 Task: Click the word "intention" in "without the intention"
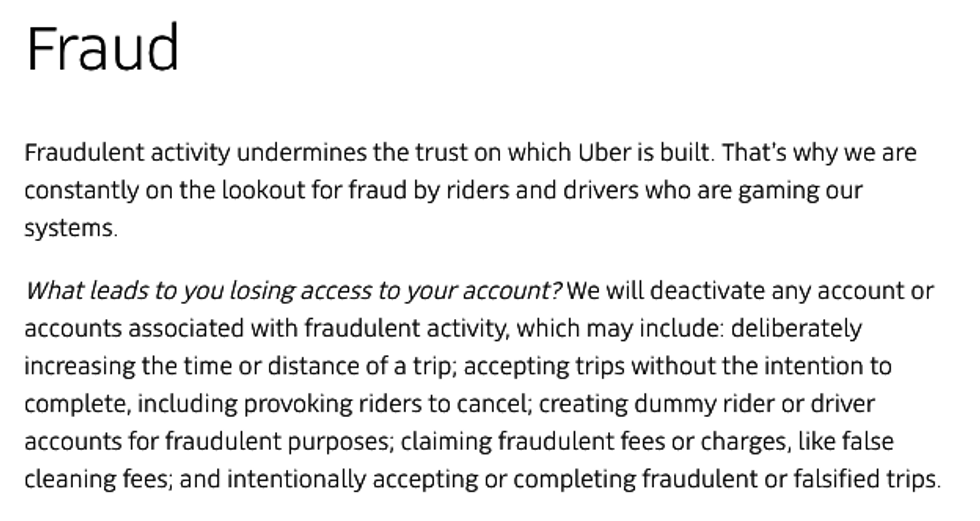click(805, 366)
